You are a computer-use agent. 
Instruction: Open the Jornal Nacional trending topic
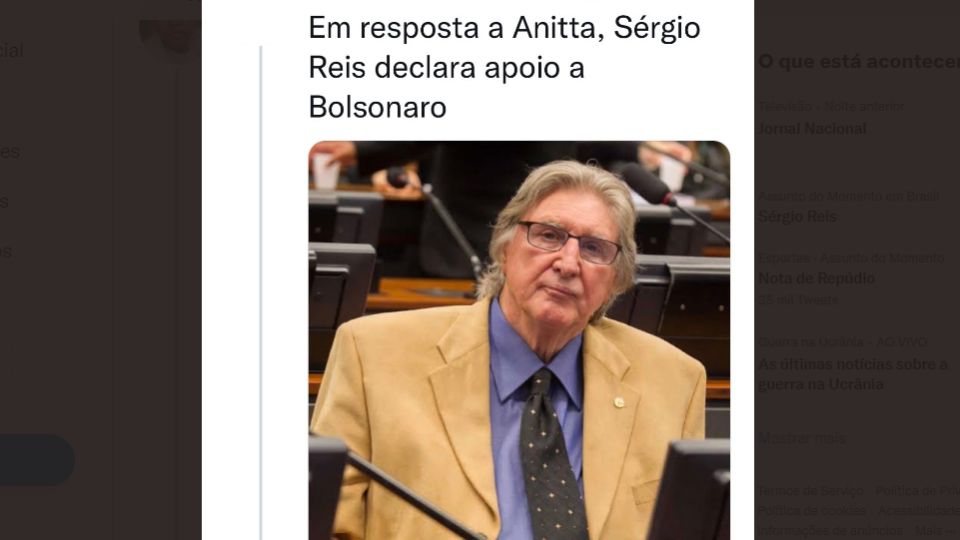(x=812, y=129)
